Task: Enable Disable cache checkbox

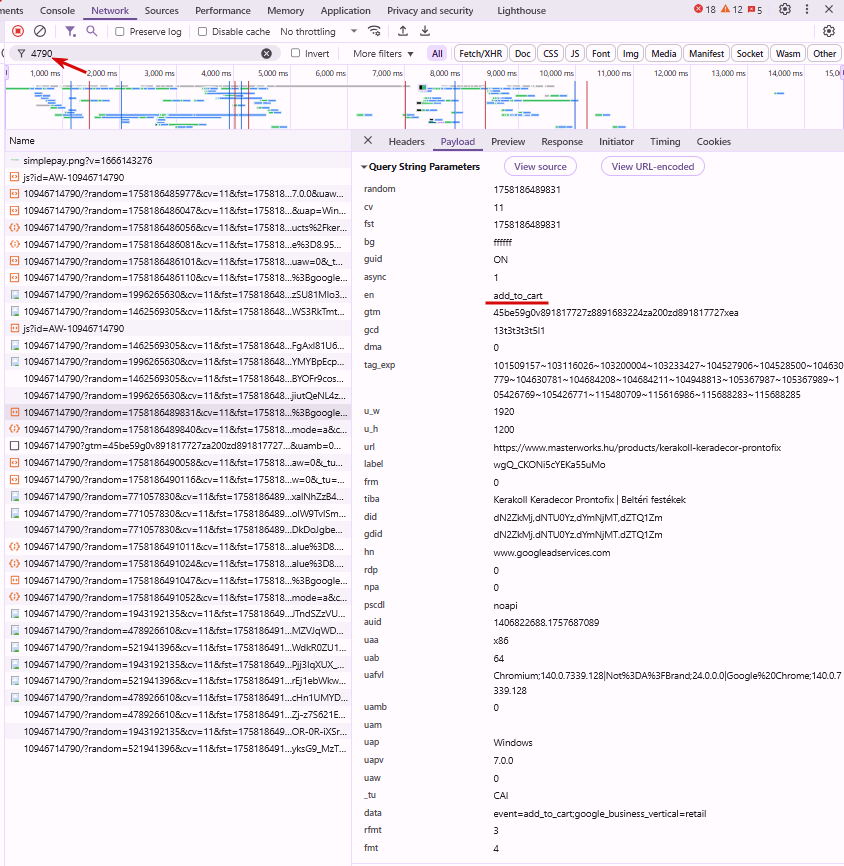Action: pyautogui.click(x=202, y=31)
